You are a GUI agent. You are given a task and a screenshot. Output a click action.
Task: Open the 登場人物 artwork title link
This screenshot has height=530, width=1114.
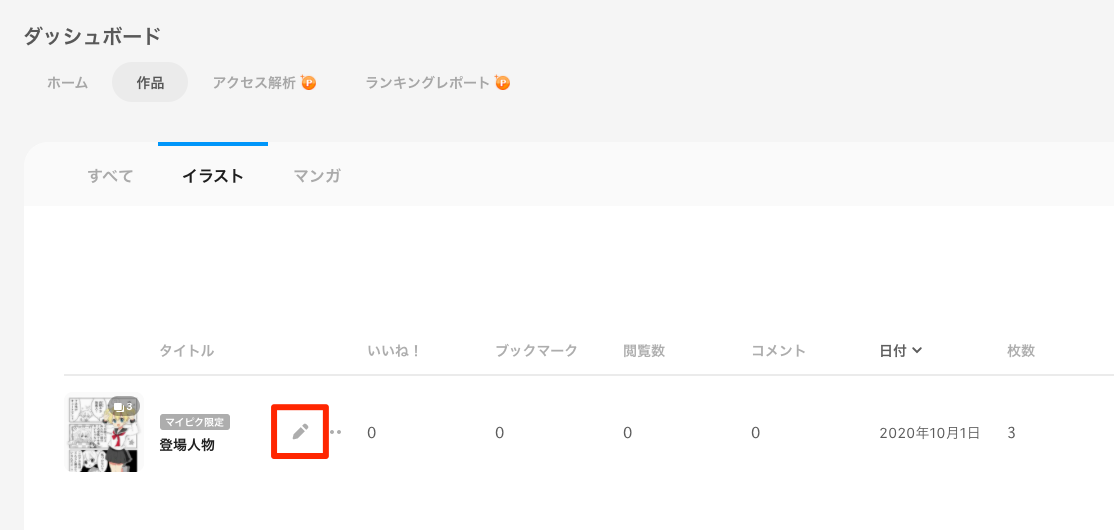point(187,445)
